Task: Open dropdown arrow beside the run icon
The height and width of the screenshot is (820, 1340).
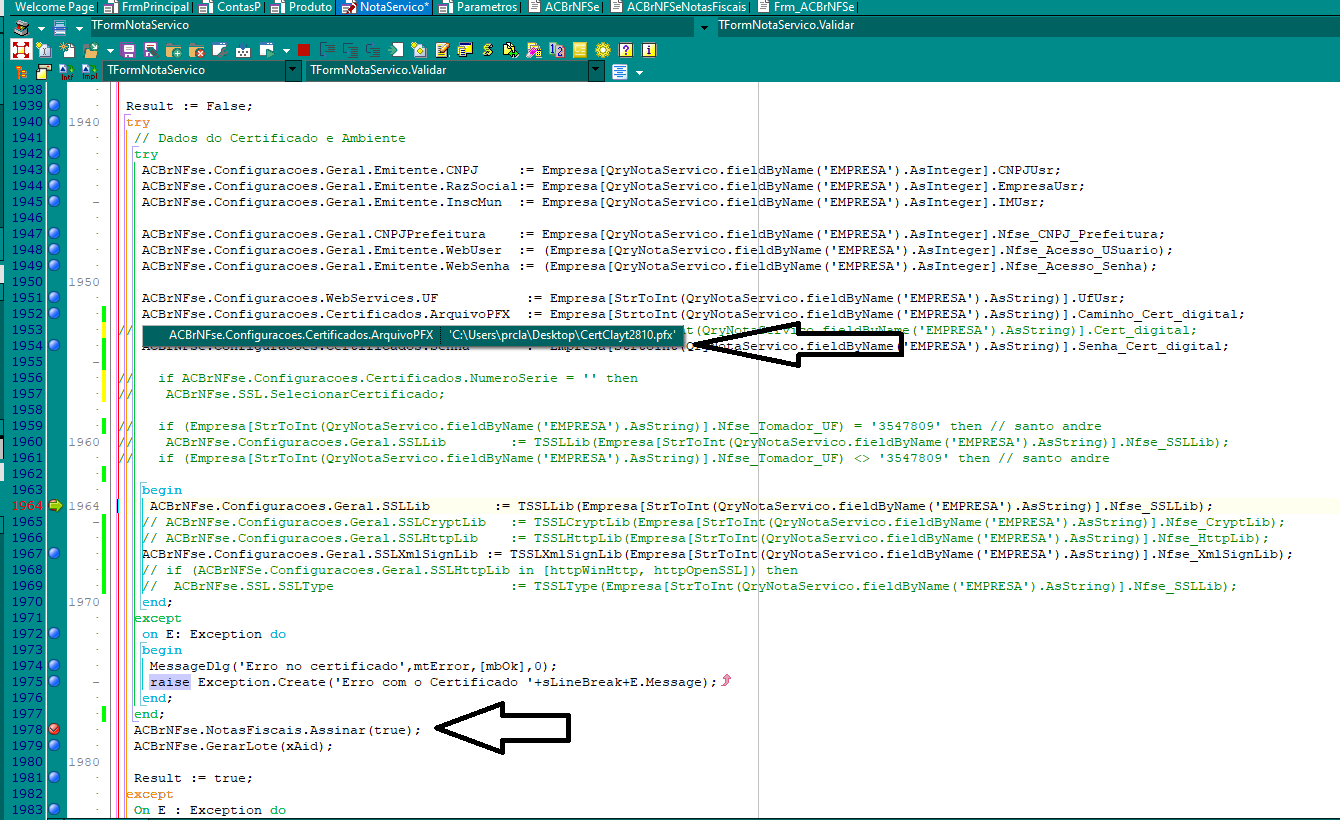Action: 286,50
